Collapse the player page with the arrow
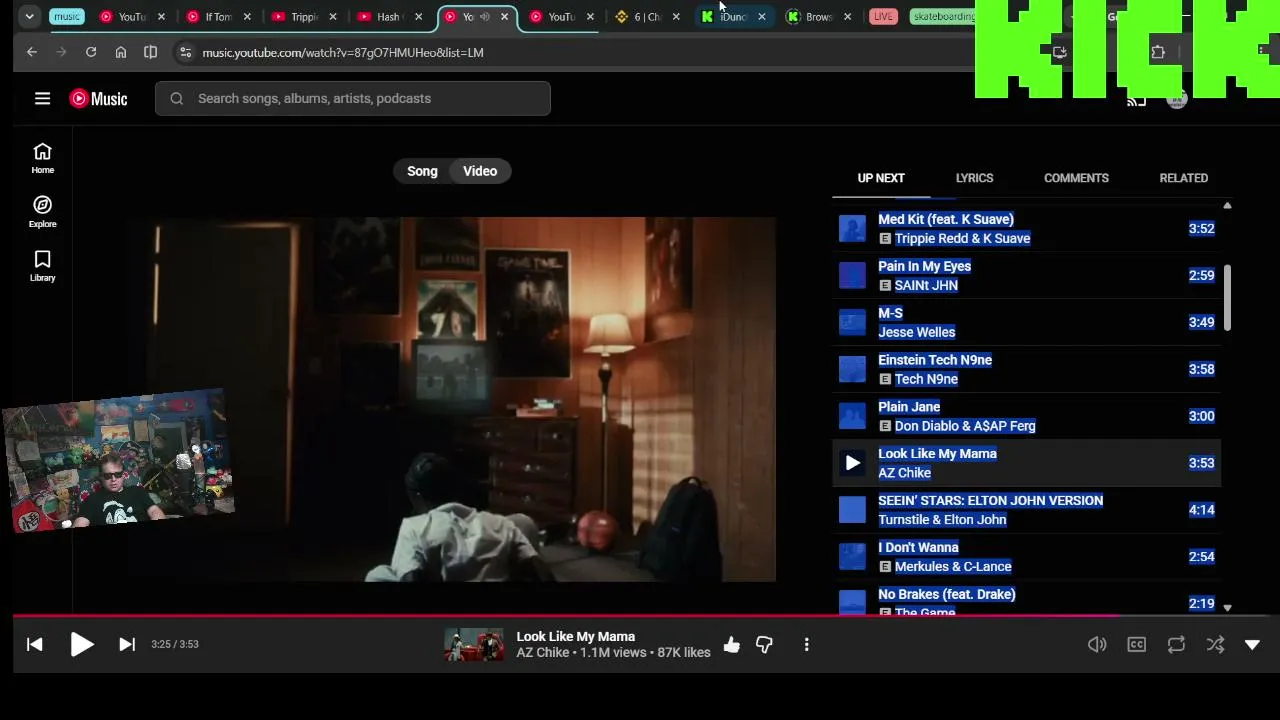This screenshot has width=1280, height=720. point(1252,645)
